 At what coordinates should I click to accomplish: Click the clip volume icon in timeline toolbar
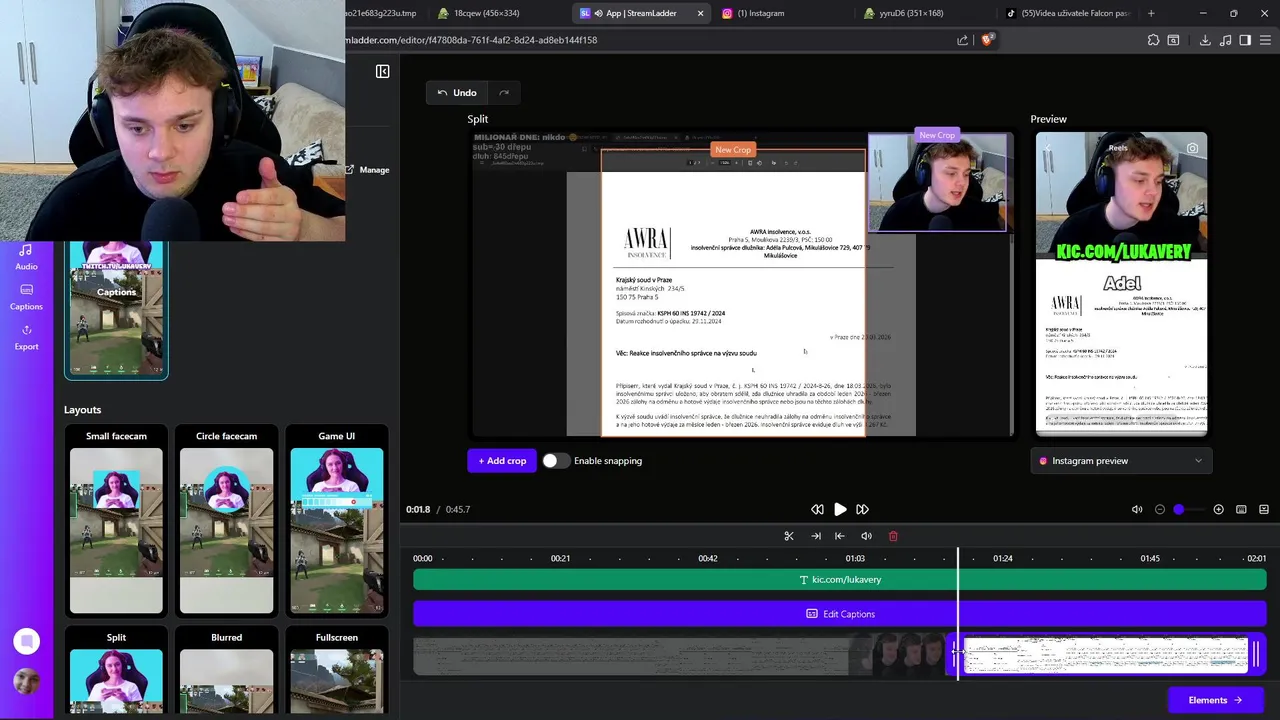point(866,536)
